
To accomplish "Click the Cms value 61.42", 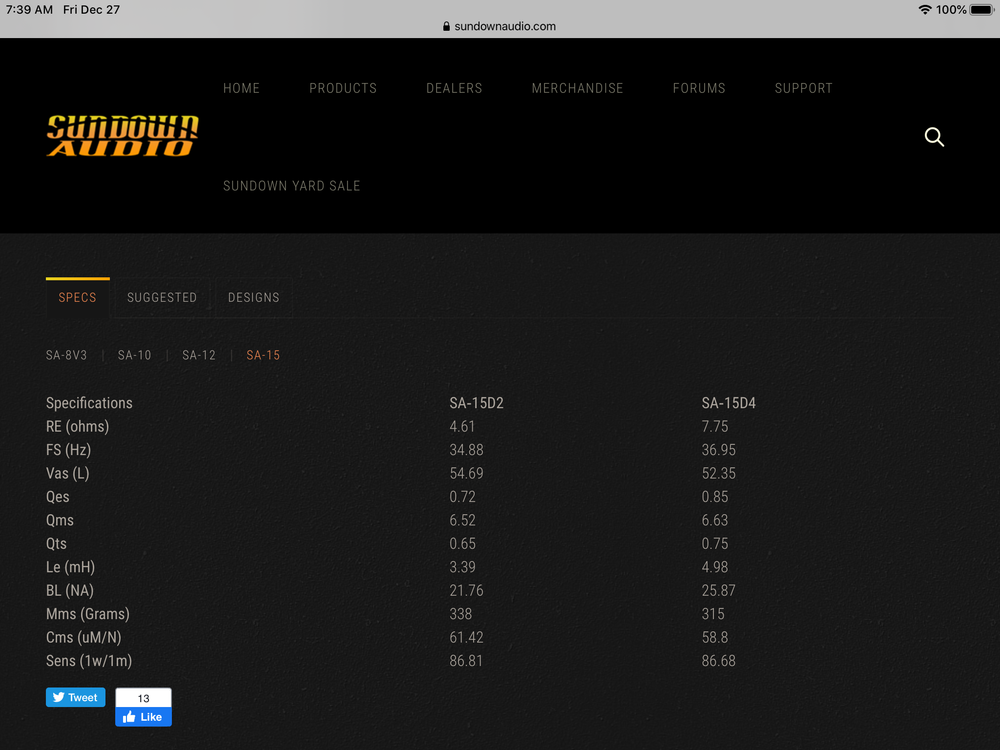I will (x=466, y=638).
